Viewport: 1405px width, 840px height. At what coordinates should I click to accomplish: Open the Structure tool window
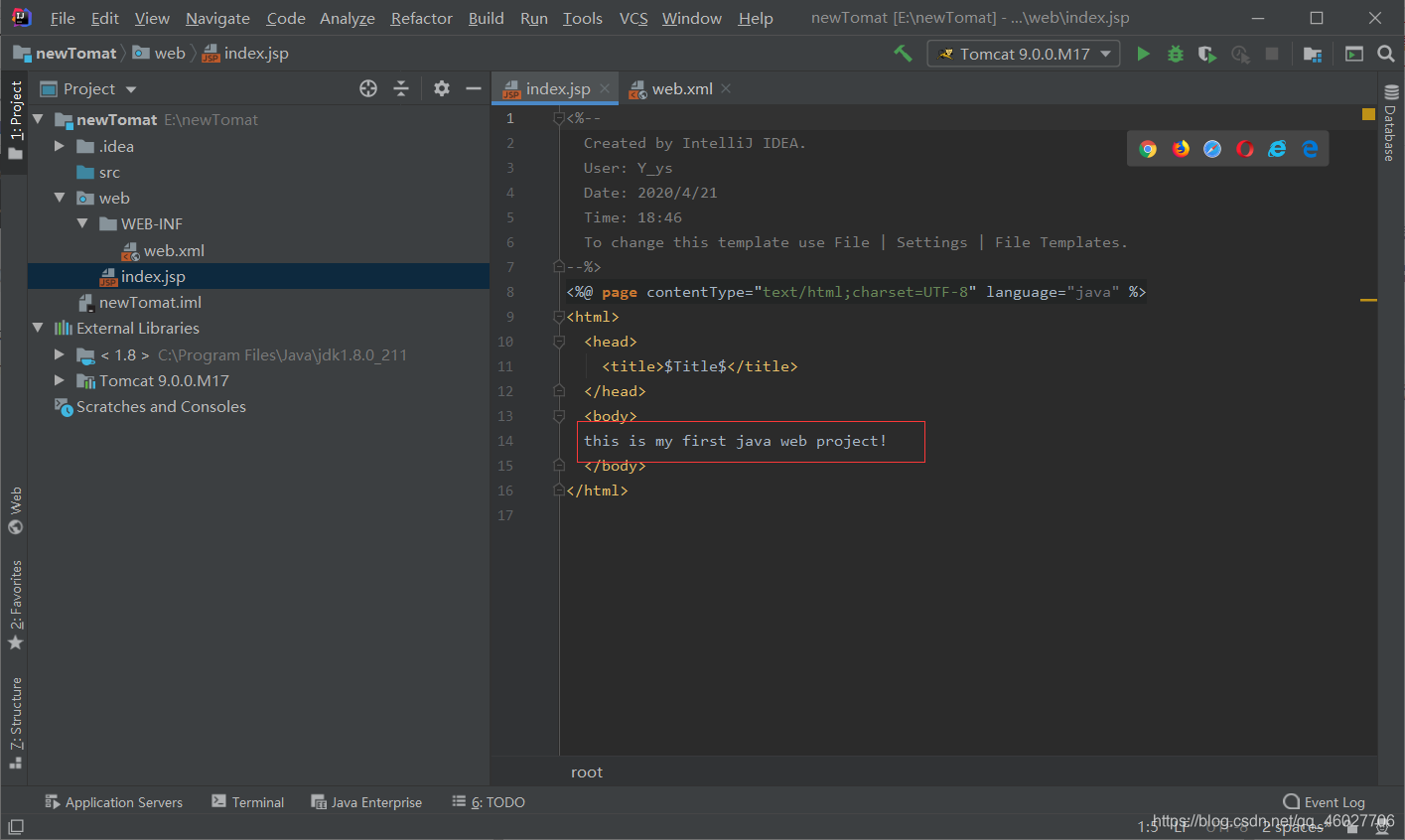click(x=15, y=723)
